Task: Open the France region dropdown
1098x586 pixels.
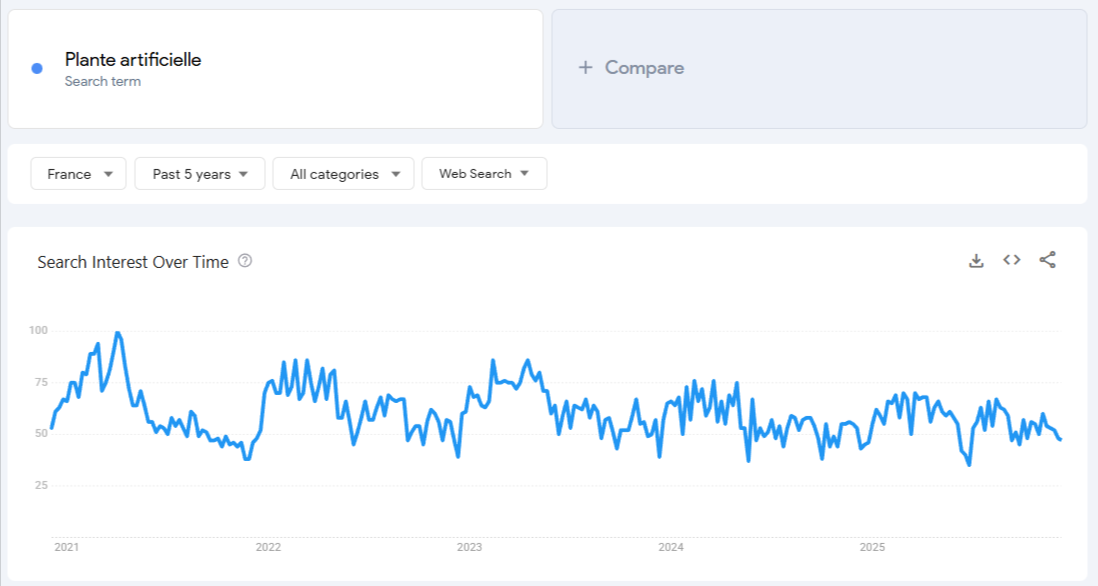Action: 78,173
